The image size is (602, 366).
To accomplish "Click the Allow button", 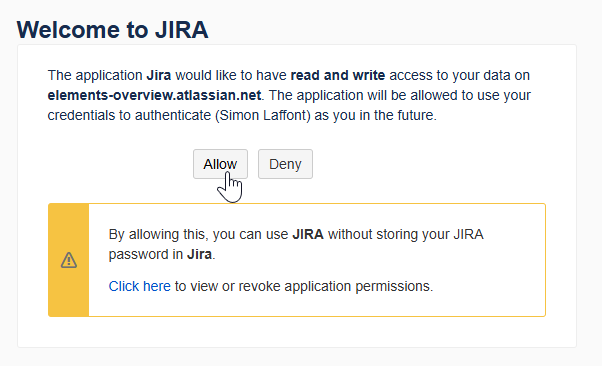I will tap(220, 164).
